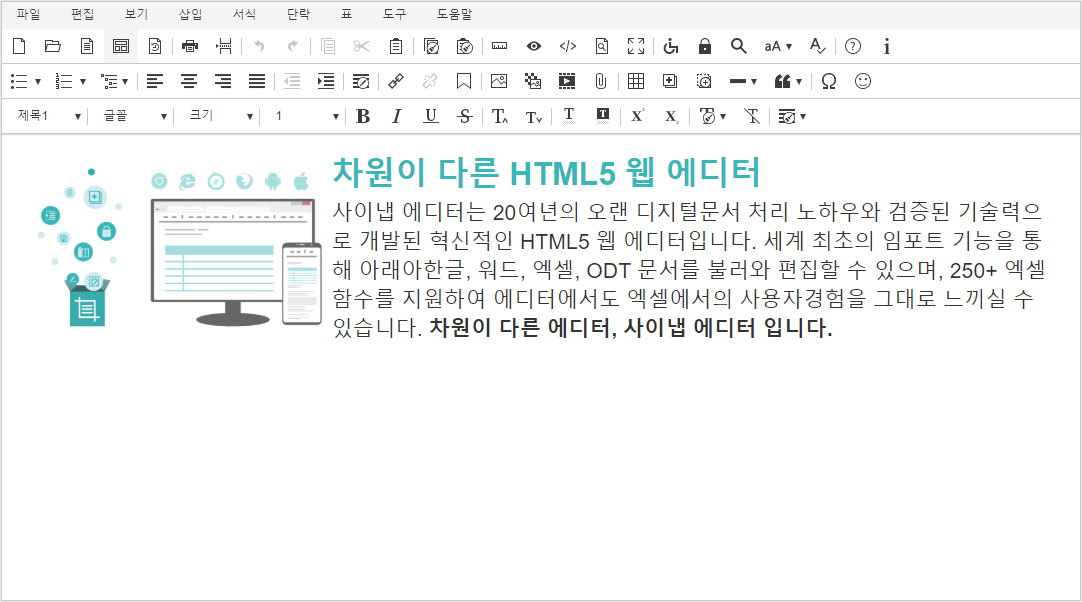
Task: Print the document
Action: [190, 46]
